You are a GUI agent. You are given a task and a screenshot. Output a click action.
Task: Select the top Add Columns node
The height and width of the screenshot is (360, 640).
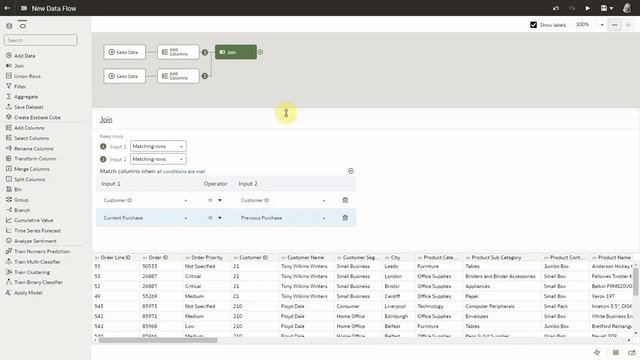coord(178,52)
